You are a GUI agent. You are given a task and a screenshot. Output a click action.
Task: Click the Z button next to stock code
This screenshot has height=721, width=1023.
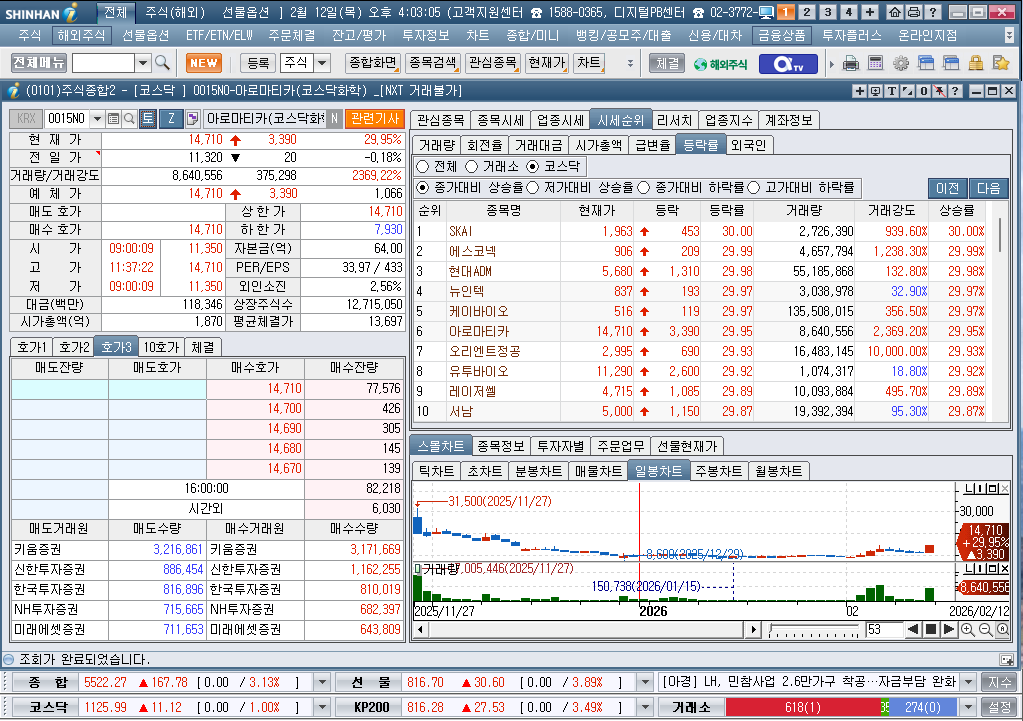click(171, 118)
